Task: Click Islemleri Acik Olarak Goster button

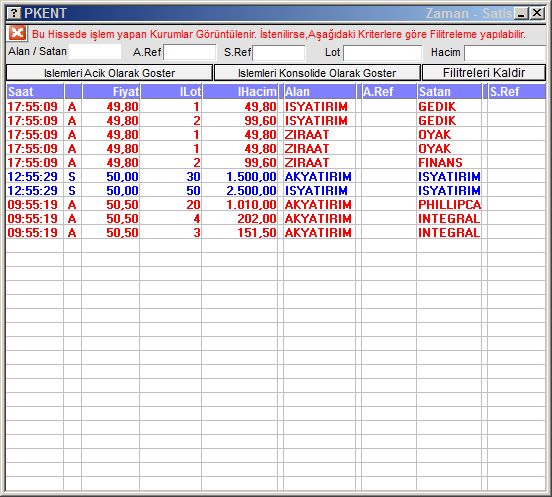Action: coord(109,73)
